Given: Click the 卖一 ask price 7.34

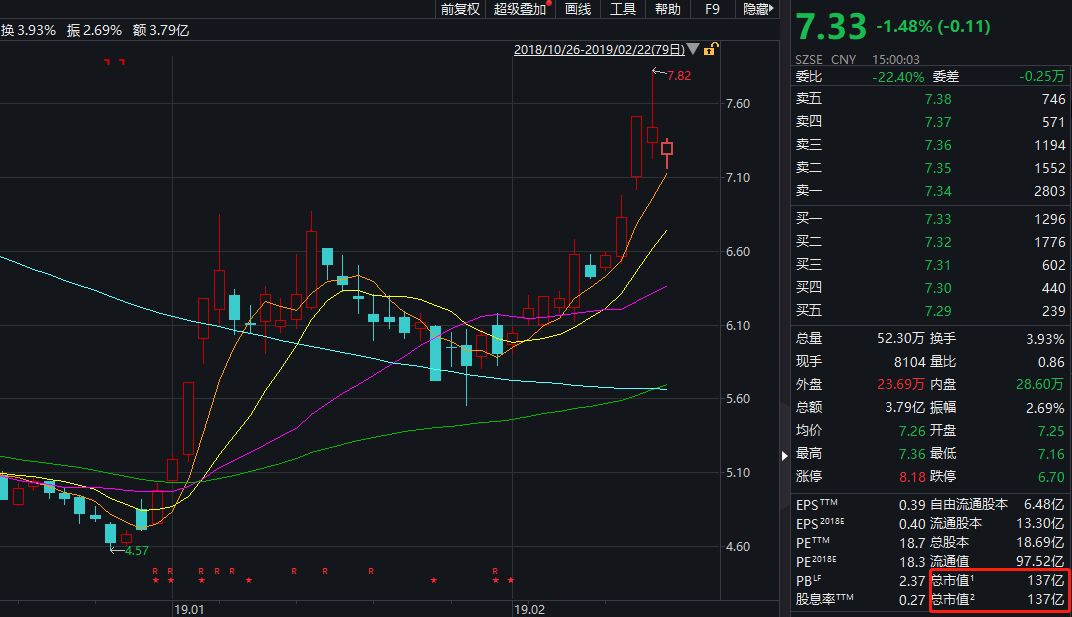Looking at the screenshot, I should click(x=938, y=191).
